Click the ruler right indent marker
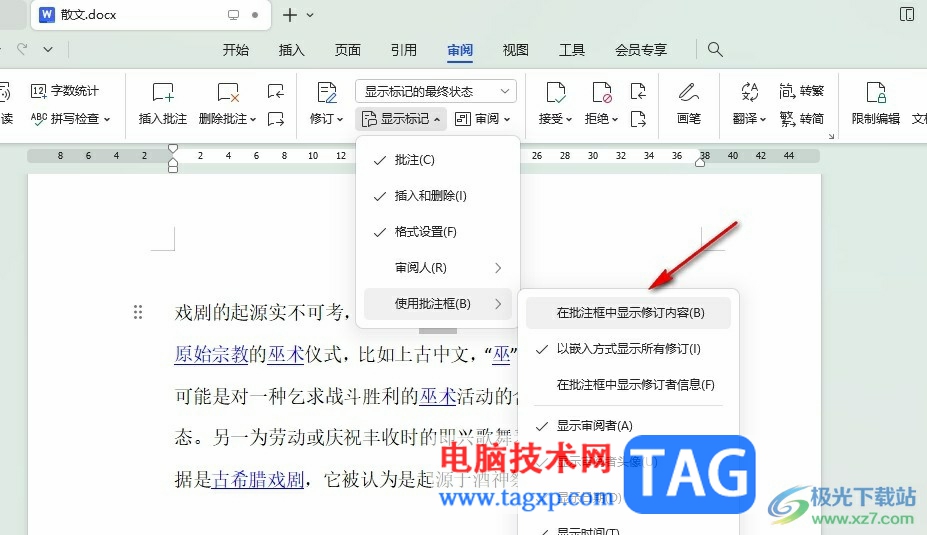The width and height of the screenshot is (927, 535). (700, 162)
